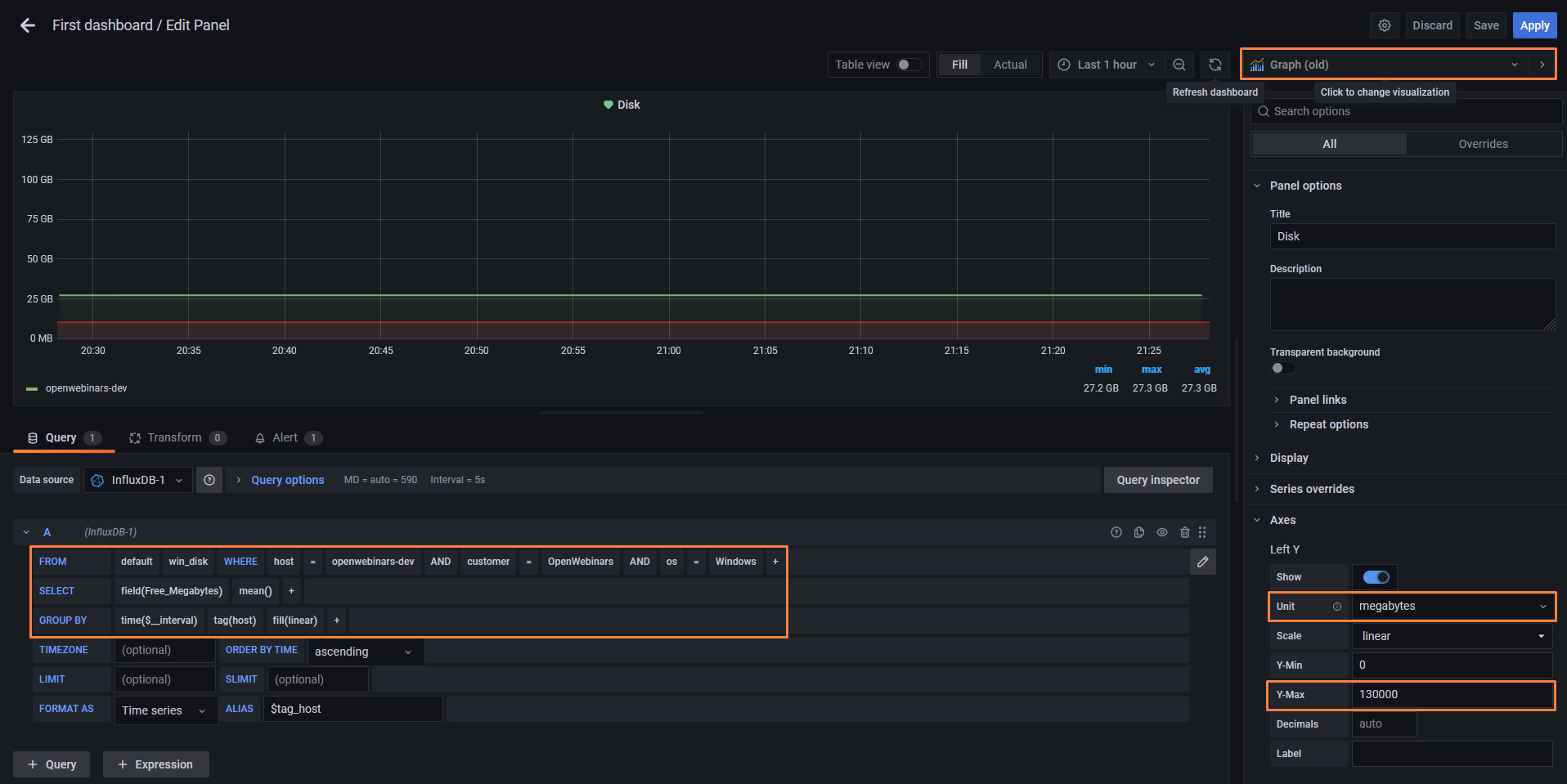1567x784 pixels.
Task: Apply the panel changes
Action: coord(1534,25)
